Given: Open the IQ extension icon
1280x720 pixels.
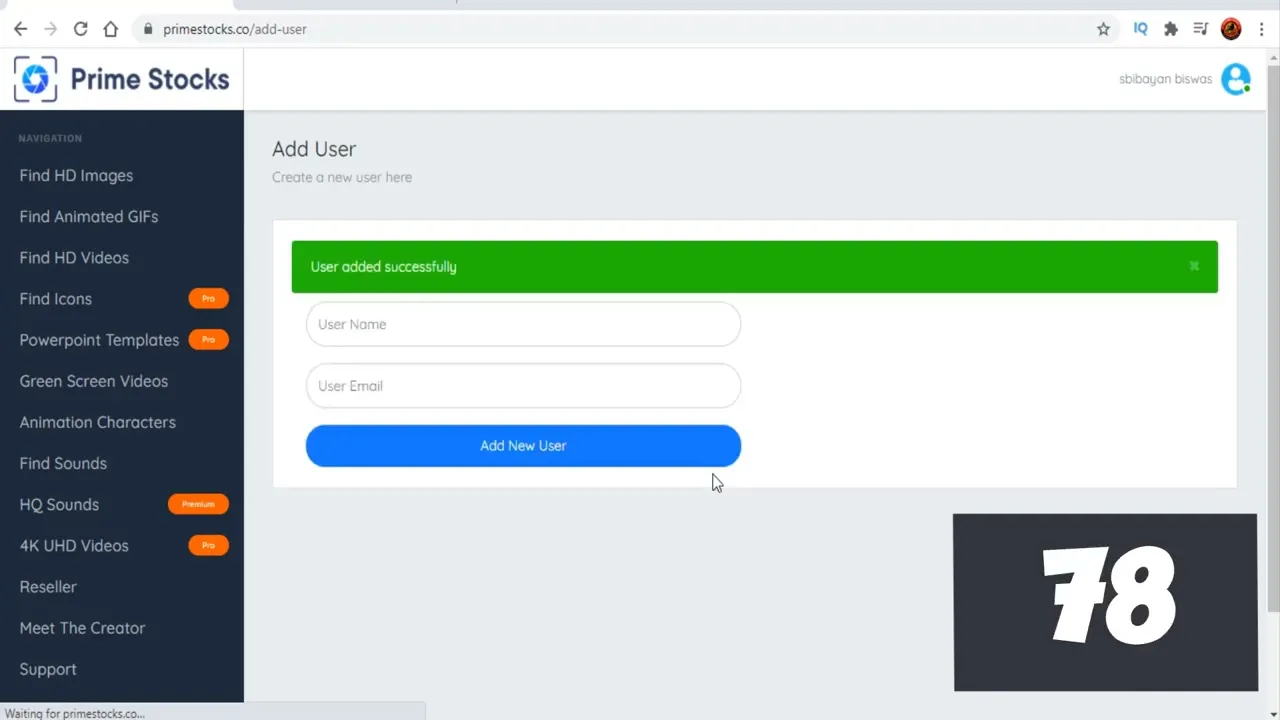Looking at the screenshot, I should 1140,29.
